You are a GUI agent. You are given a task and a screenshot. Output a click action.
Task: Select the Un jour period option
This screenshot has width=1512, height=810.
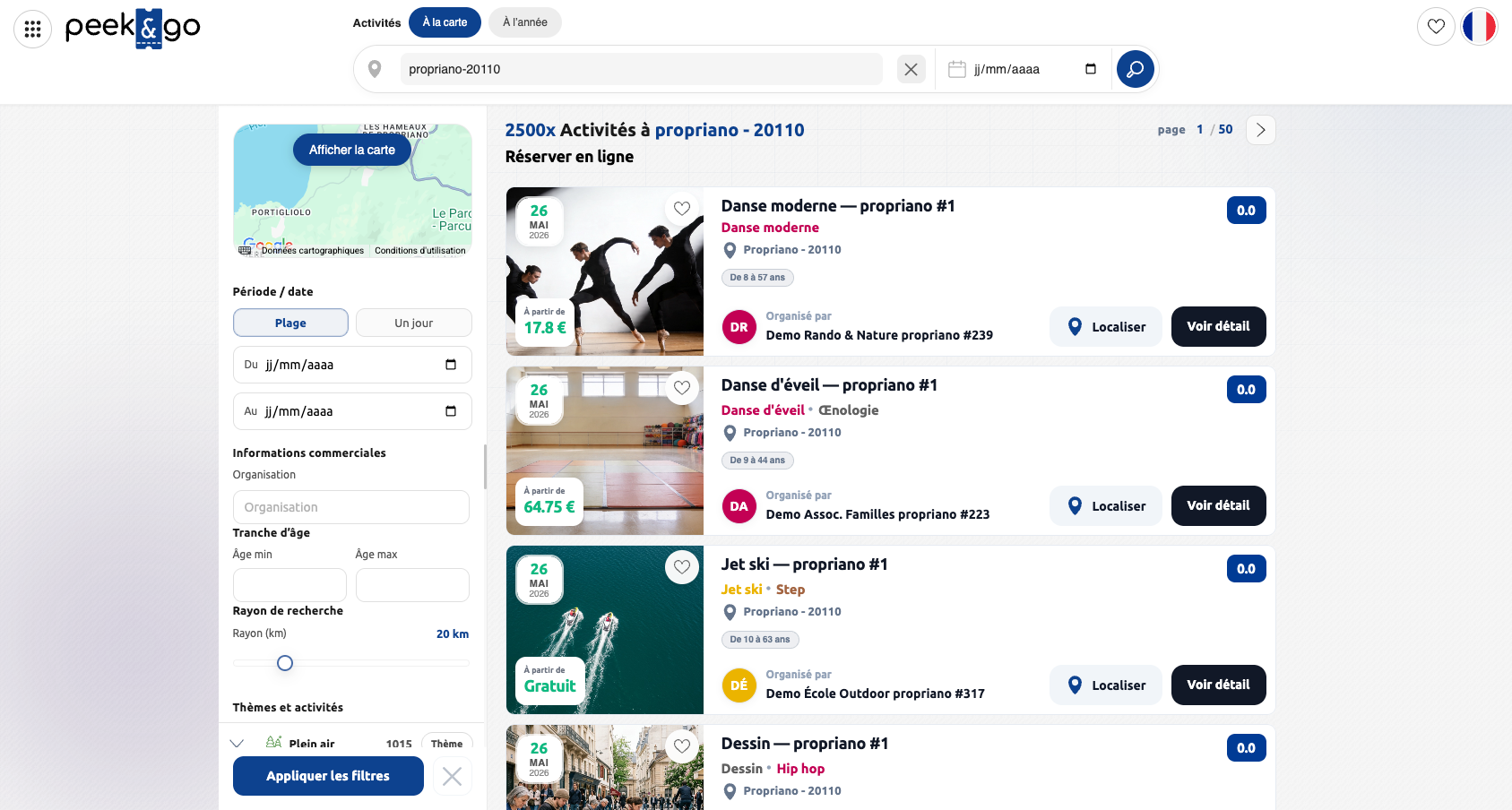coord(414,323)
